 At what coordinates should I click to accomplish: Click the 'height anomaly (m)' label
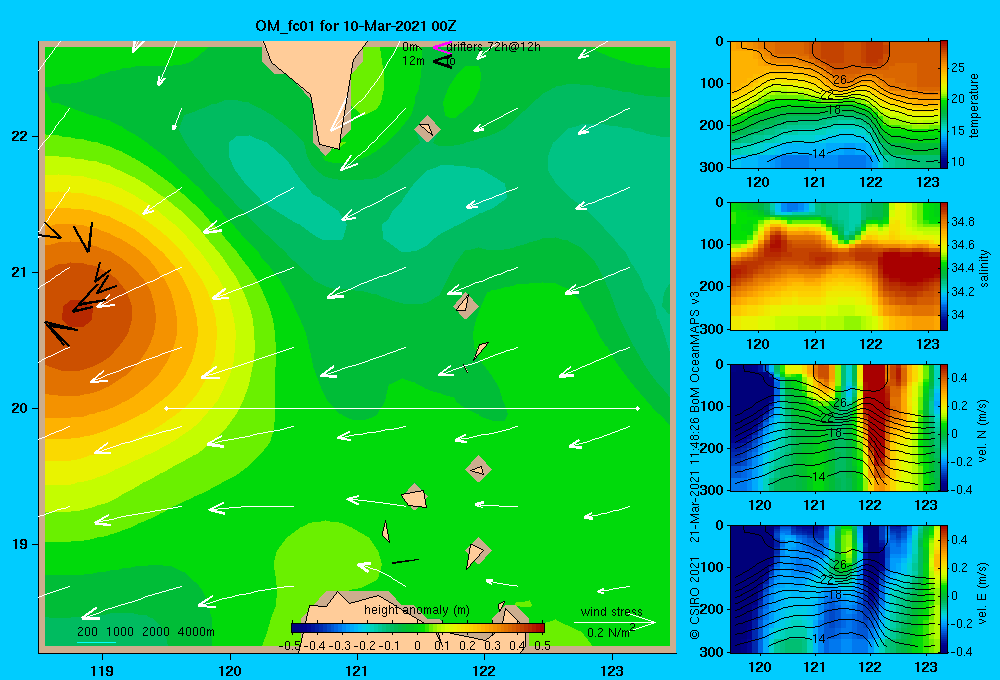[417, 610]
